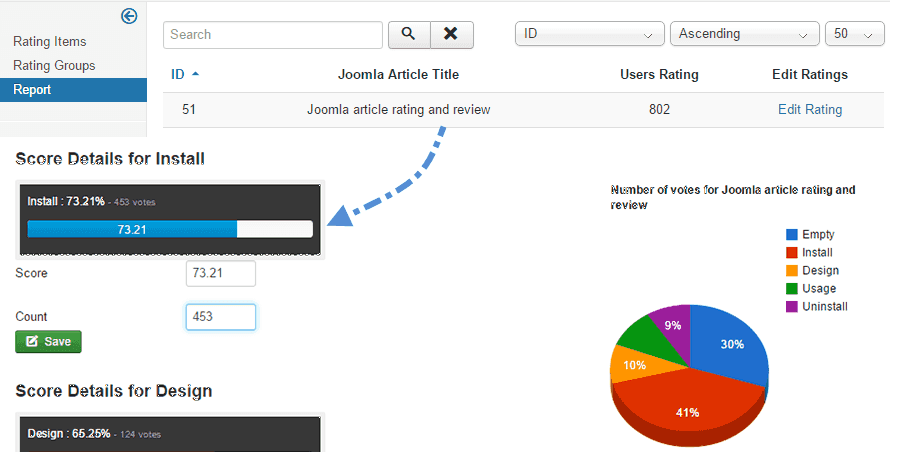The width and height of the screenshot is (900, 452).
Task: Click the green Usage legend swatch
Action: [x=791, y=288]
